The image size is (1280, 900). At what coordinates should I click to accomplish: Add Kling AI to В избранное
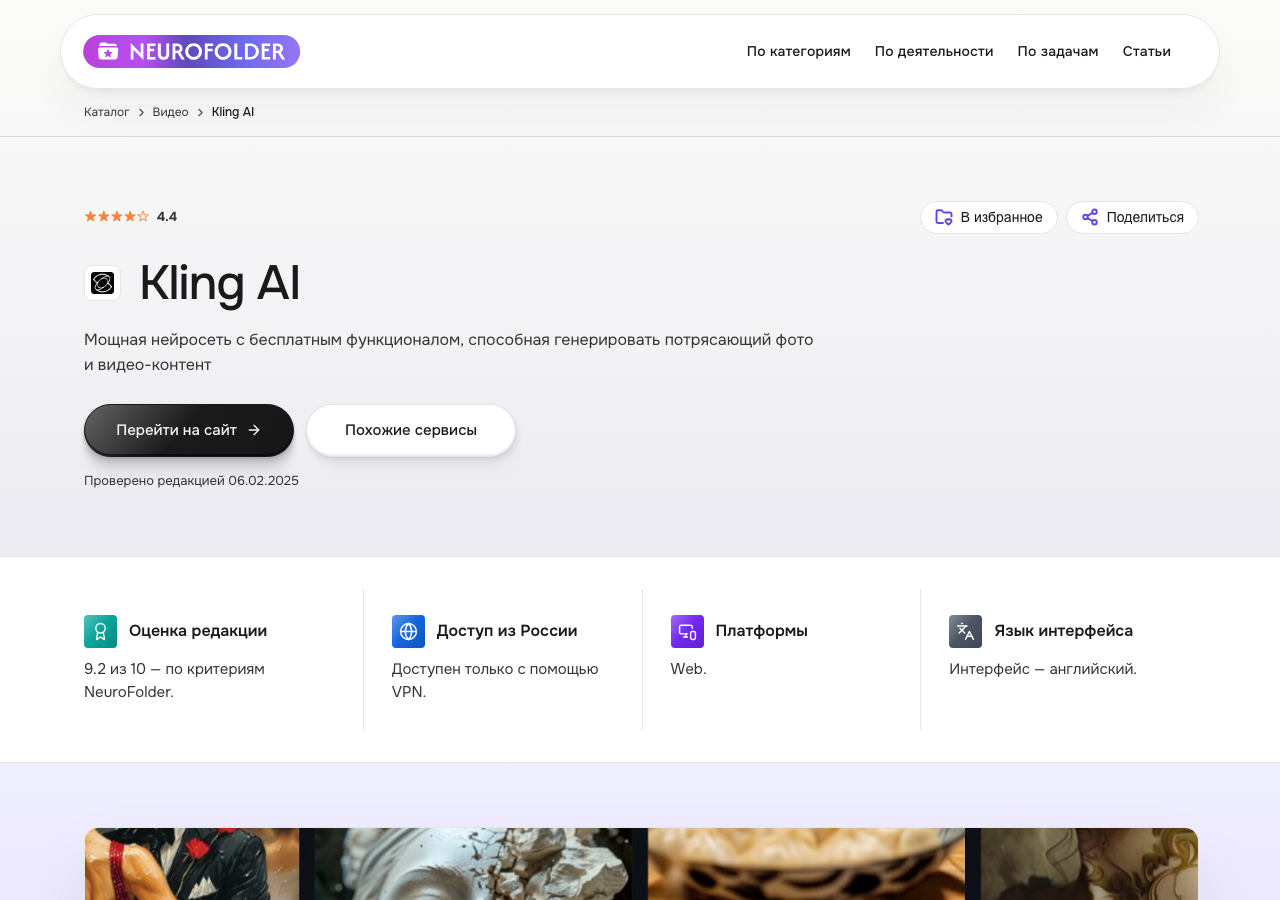tap(988, 217)
